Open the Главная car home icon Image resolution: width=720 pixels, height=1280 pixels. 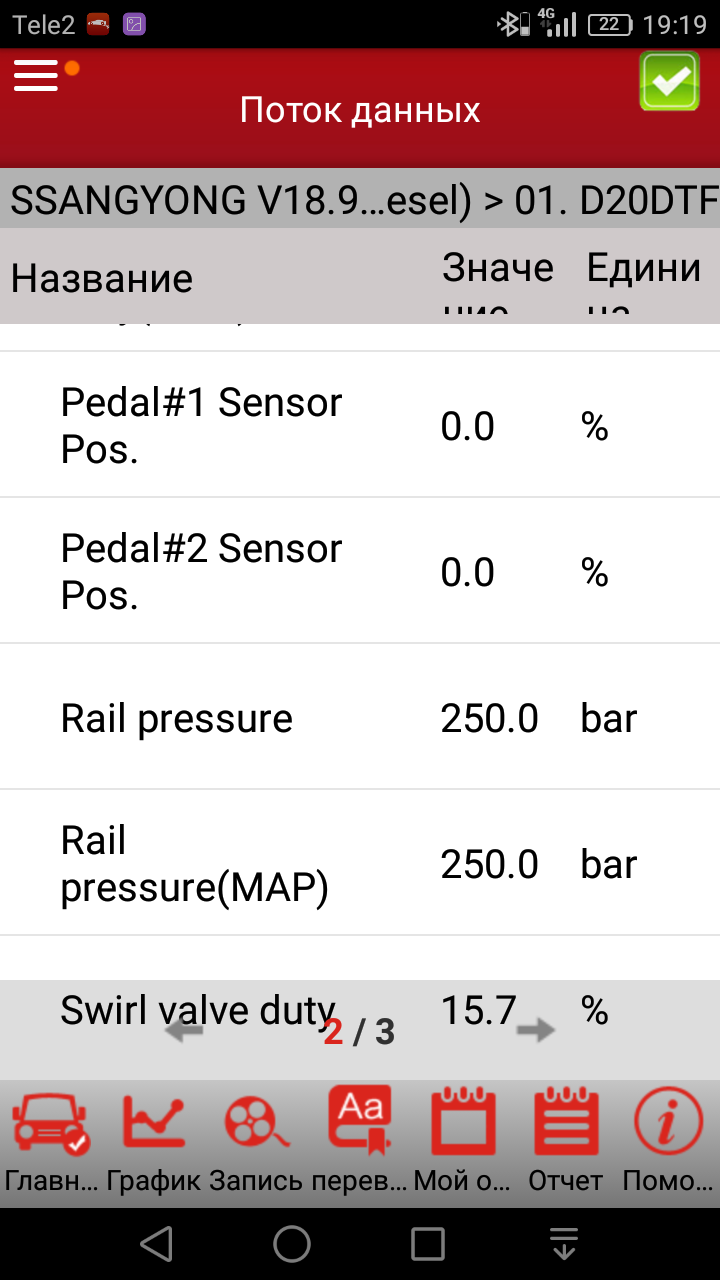pyautogui.click(x=50, y=1125)
